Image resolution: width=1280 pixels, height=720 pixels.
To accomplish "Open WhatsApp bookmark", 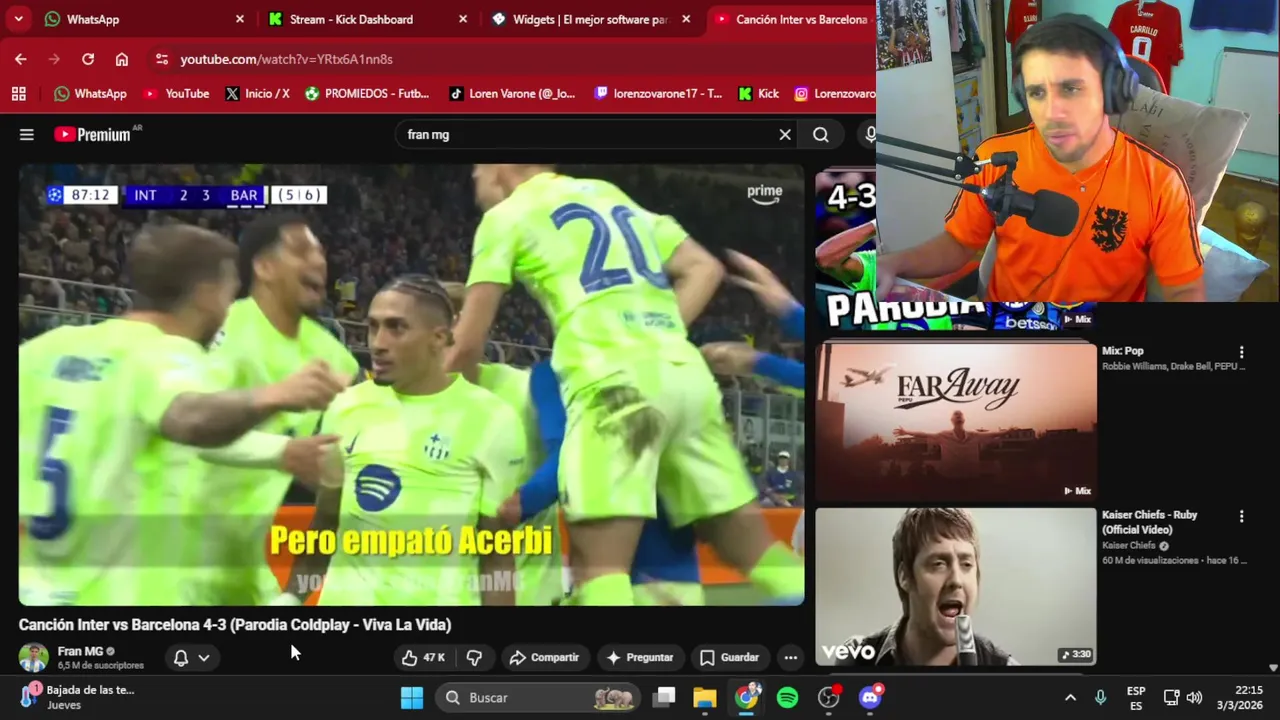I will click(90, 93).
